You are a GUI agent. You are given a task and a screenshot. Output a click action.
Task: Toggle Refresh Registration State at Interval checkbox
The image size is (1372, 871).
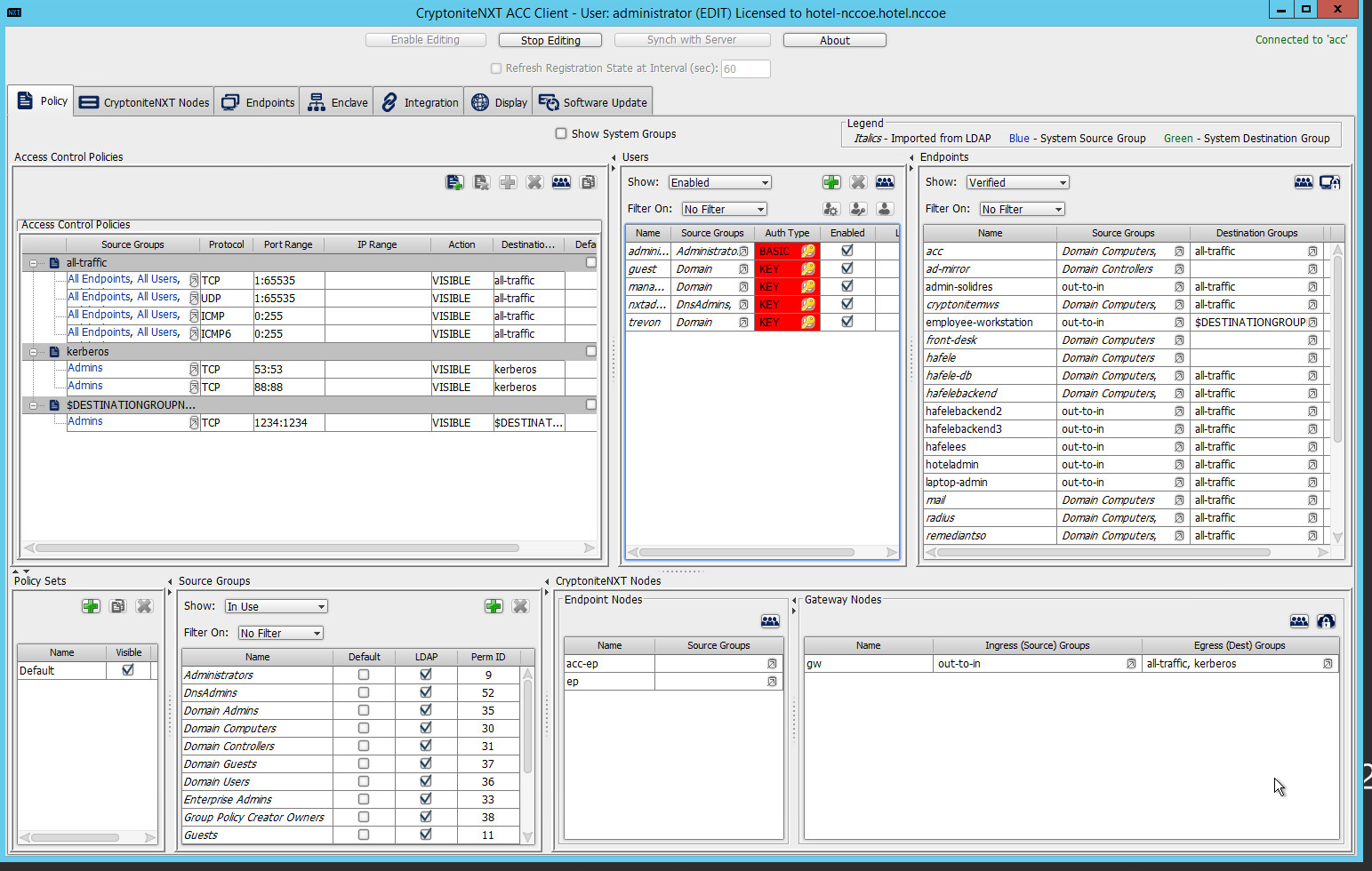[496, 68]
